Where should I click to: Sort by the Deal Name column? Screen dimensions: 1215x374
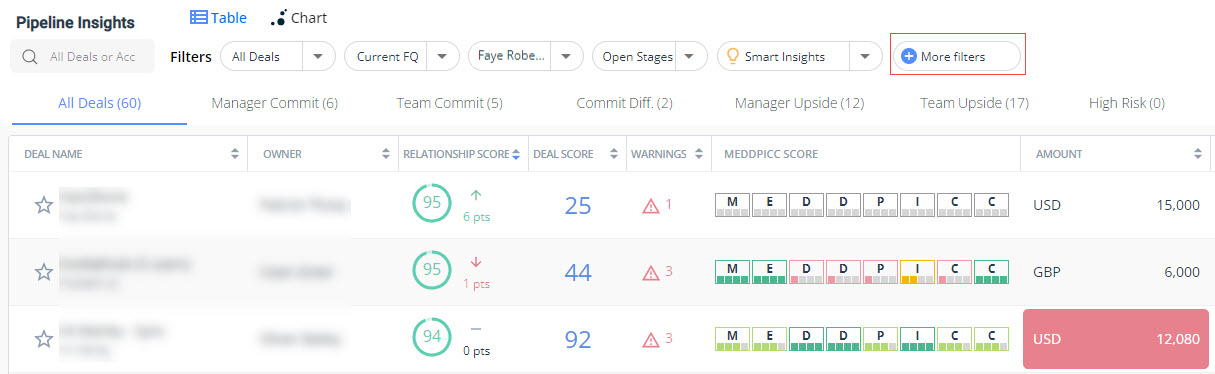point(235,154)
